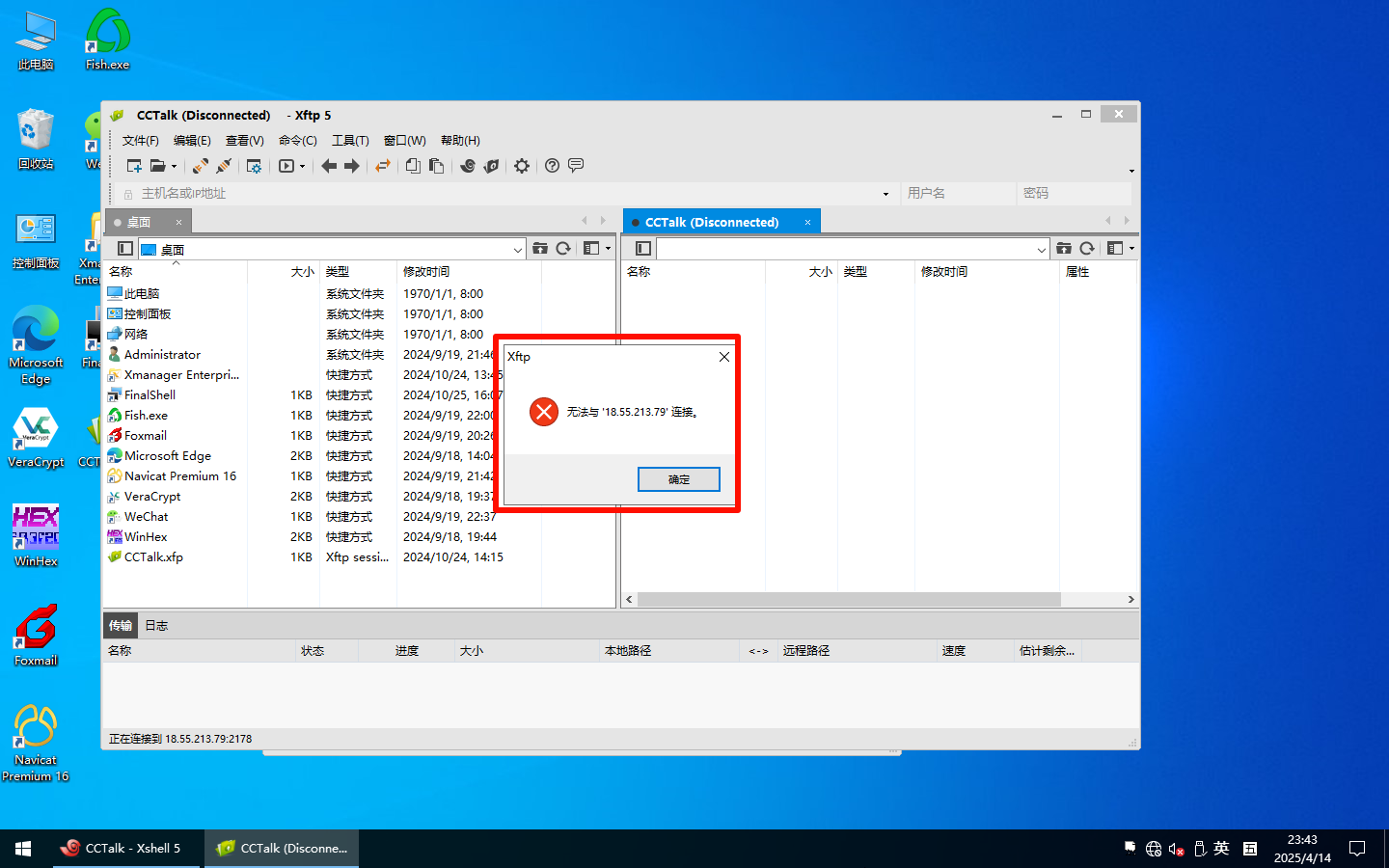Select the 此电脑 entry in local list
The image size is (1389, 868).
142,294
